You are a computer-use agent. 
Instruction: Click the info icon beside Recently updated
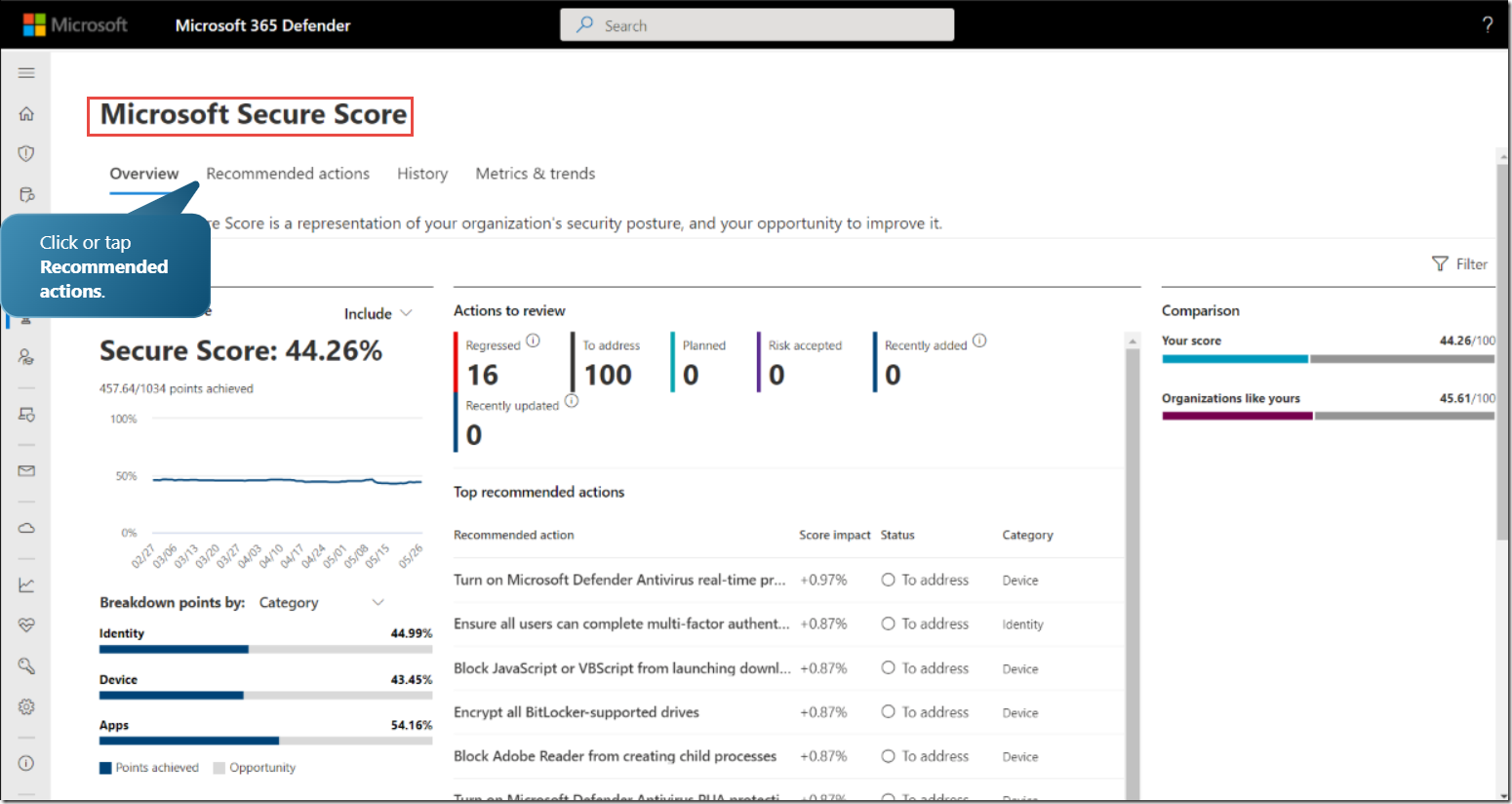[572, 401]
